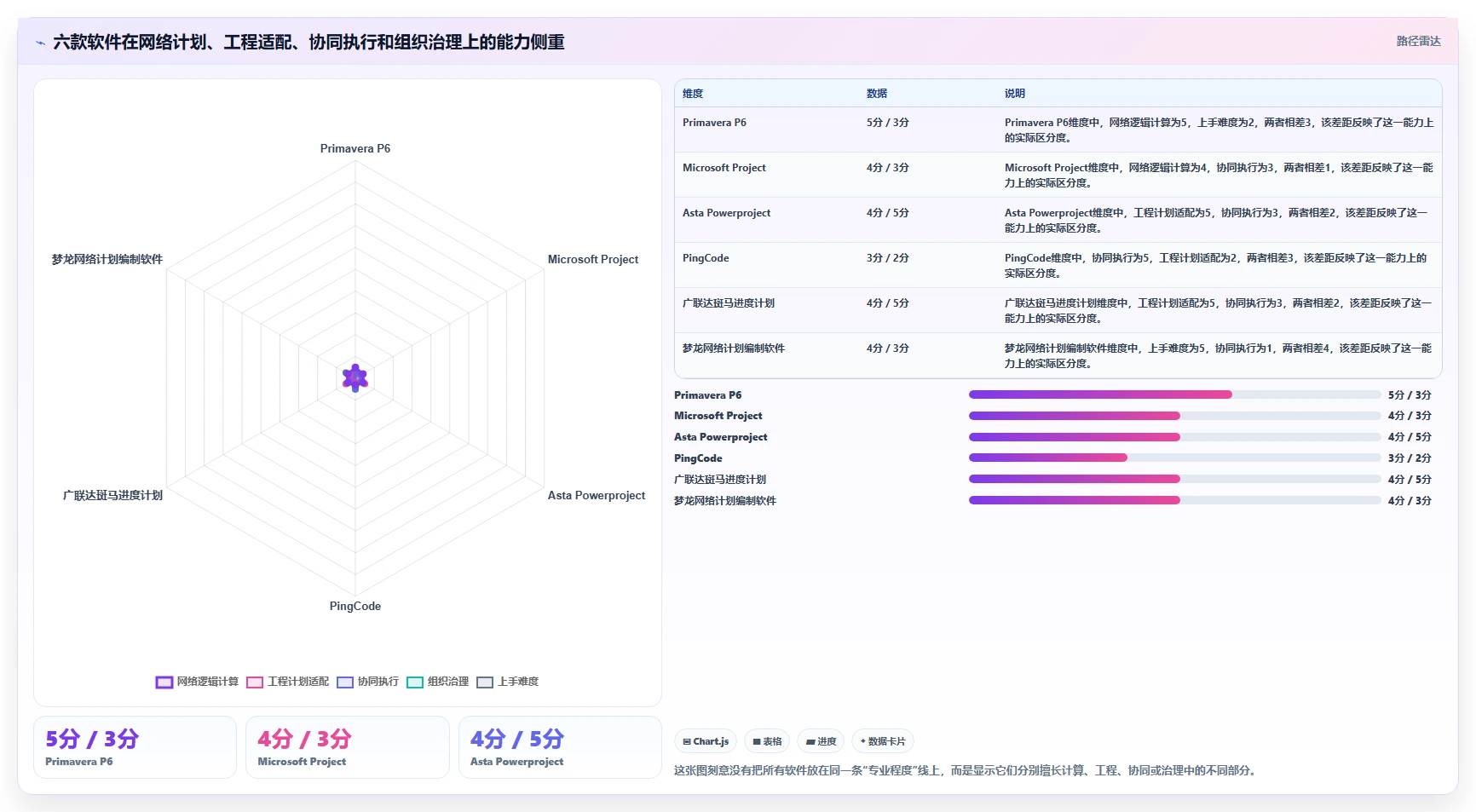The width and height of the screenshot is (1476, 812).
Task: Toggle the 协同执行 legend series
Action: point(367,682)
